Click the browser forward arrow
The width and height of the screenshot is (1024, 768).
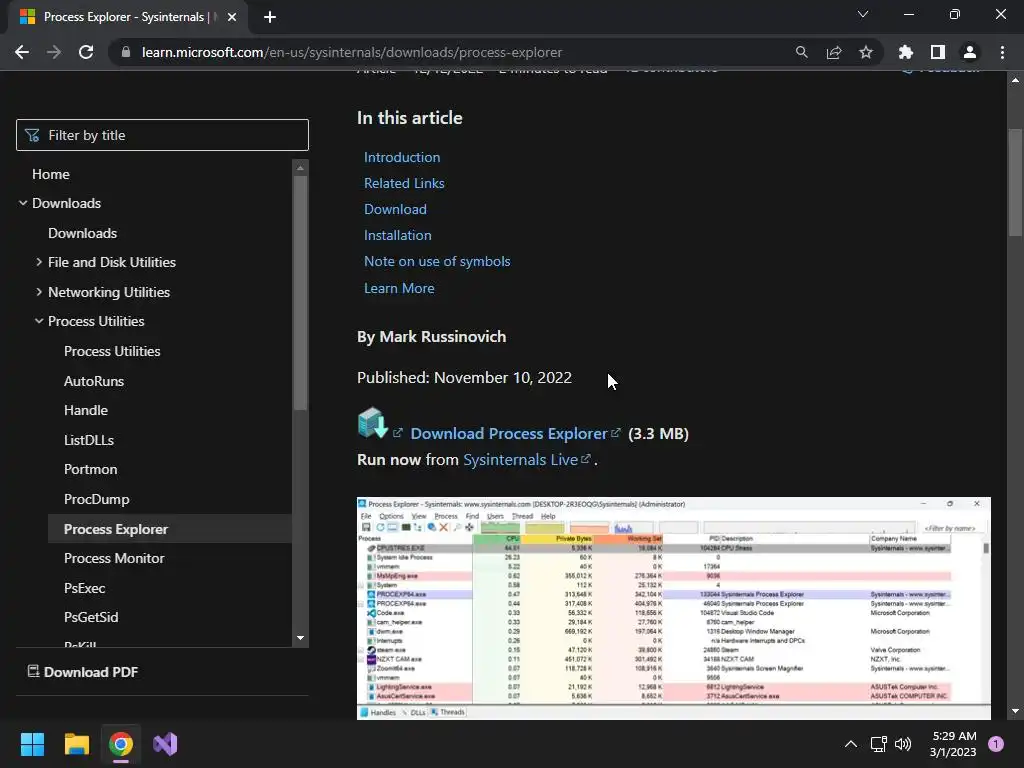tap(54, 52)
